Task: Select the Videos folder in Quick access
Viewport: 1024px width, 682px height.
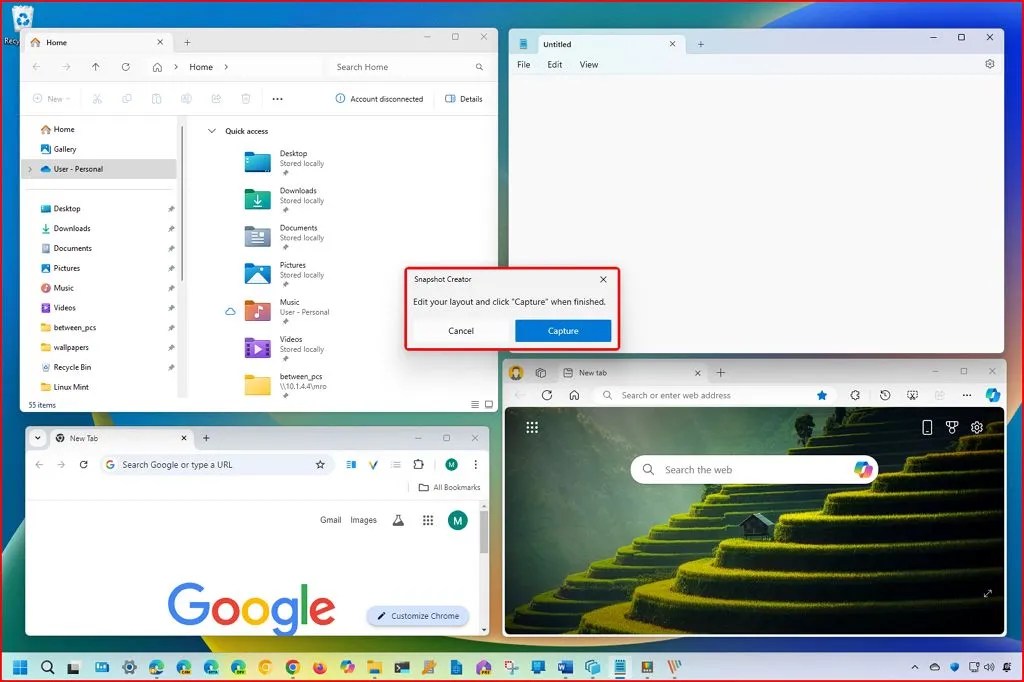Action: point(285,348)
